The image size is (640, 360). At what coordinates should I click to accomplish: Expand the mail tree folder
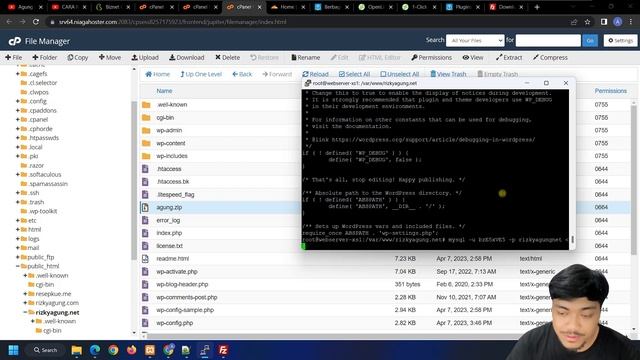[x=18, y=248]
